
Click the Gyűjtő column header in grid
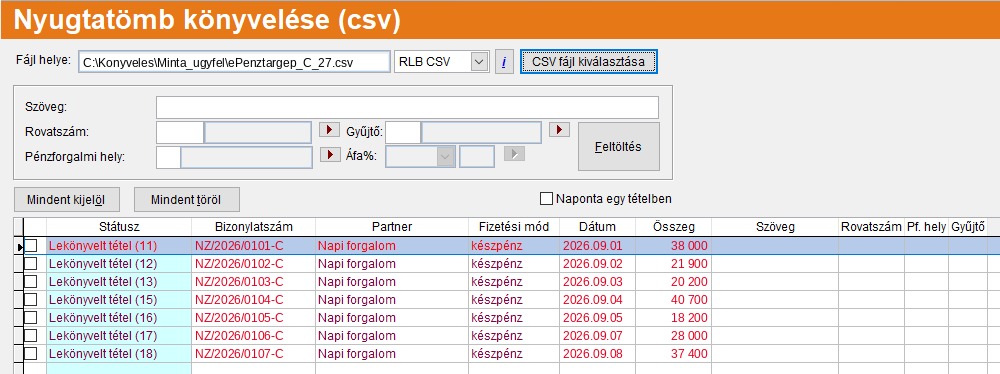pos(967,227)
